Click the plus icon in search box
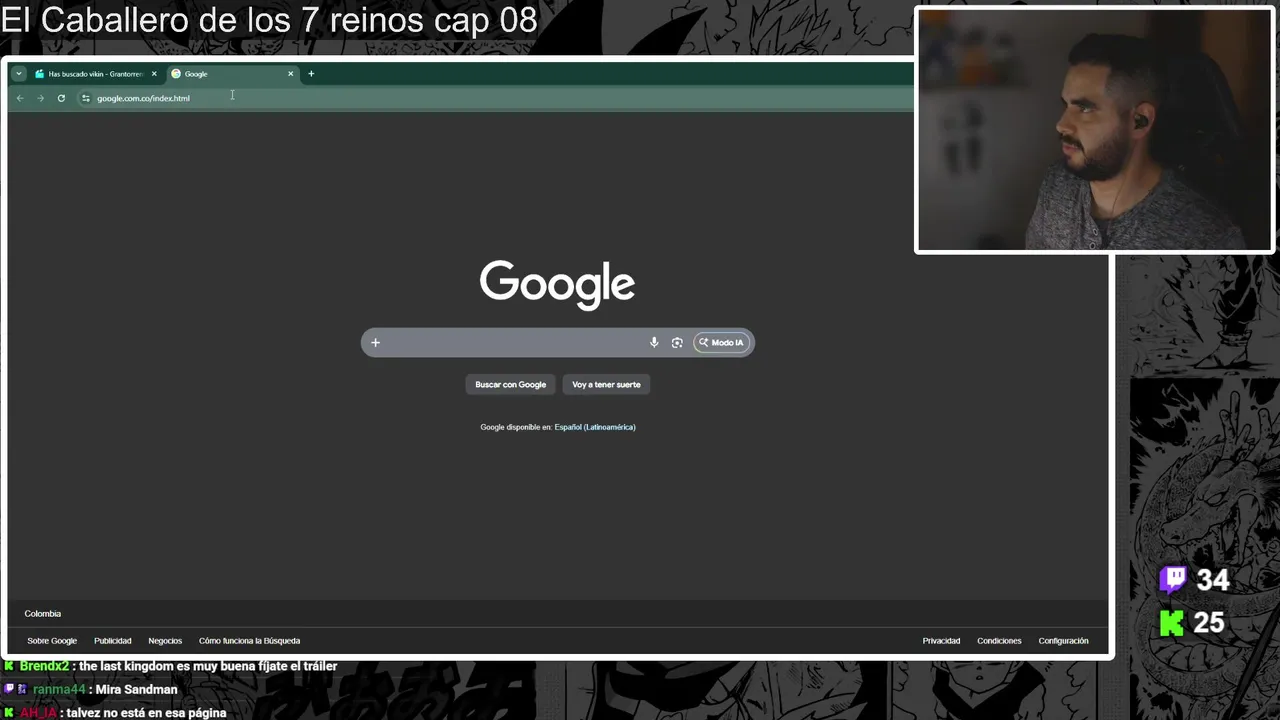Viewport: 1280px width, 720px height. pyautogui.click(x=375, y=343)
